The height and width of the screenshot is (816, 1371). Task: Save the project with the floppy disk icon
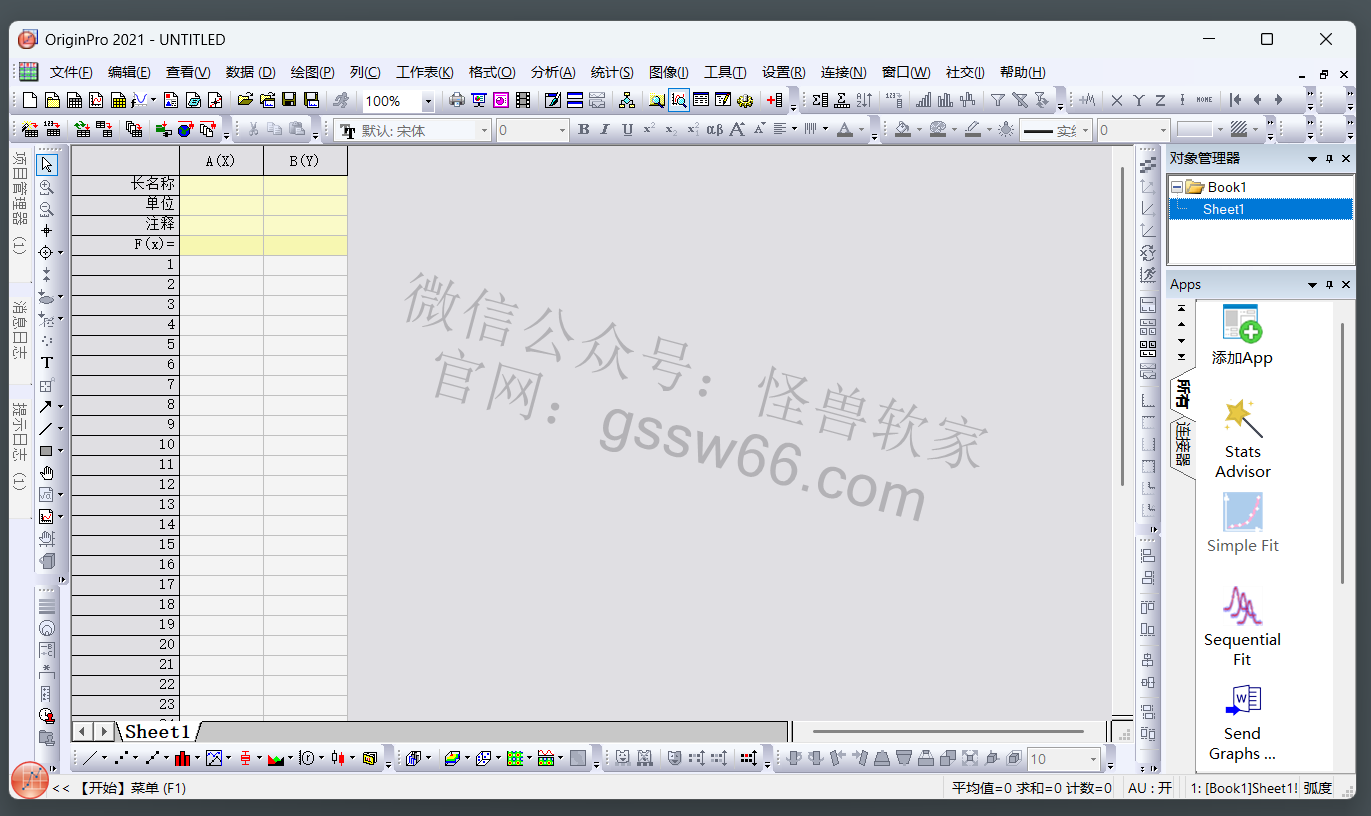click(x=289, y=100)
